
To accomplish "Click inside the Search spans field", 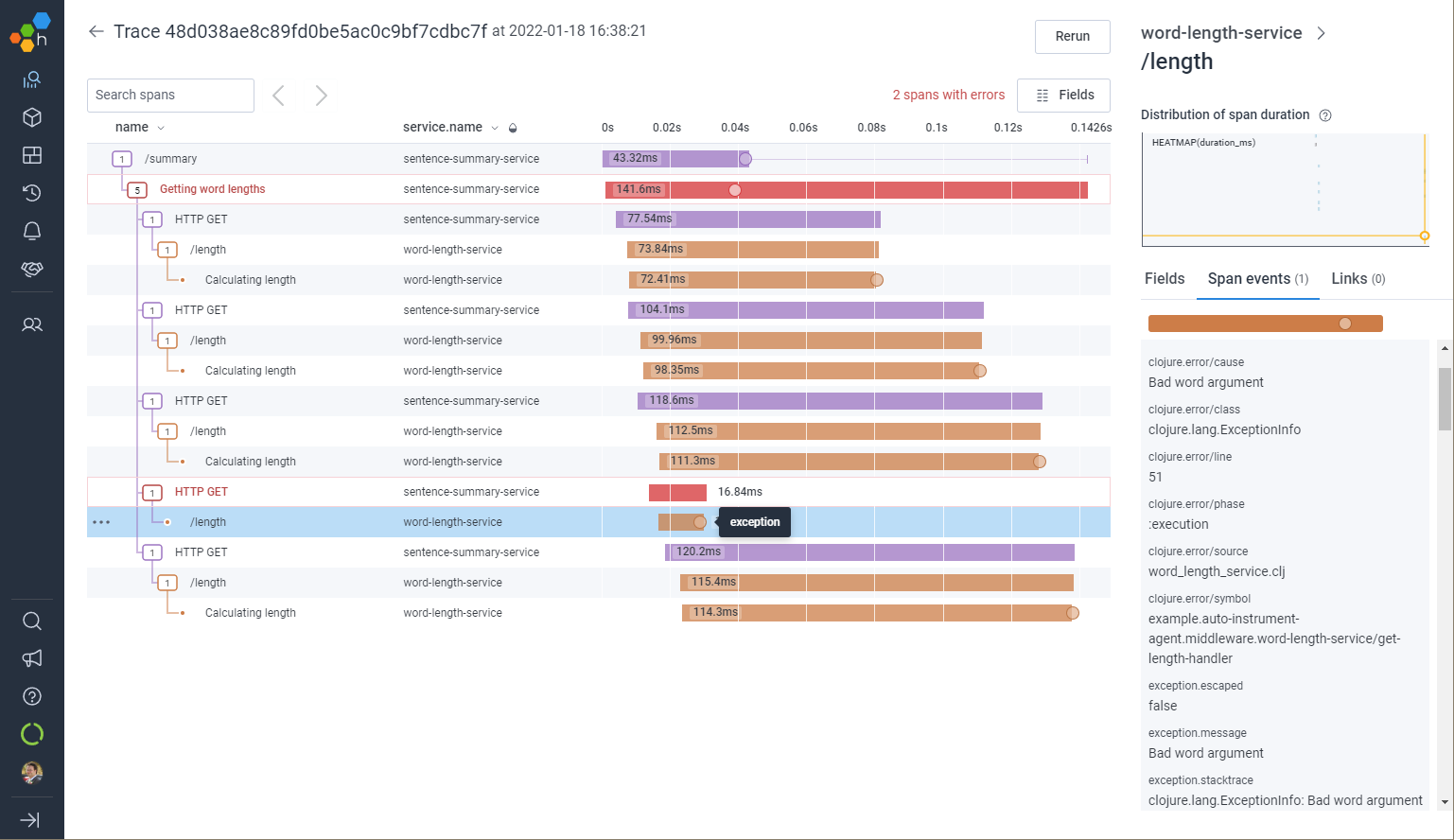I will click(170, 95).
